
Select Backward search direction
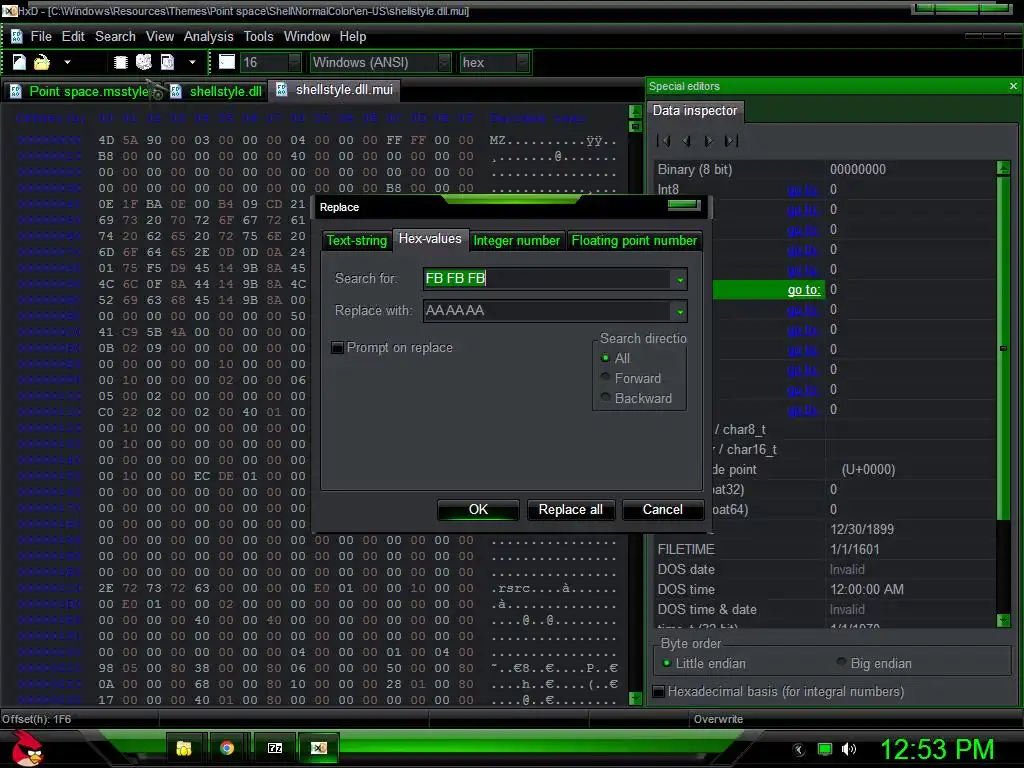coord(605,398)
